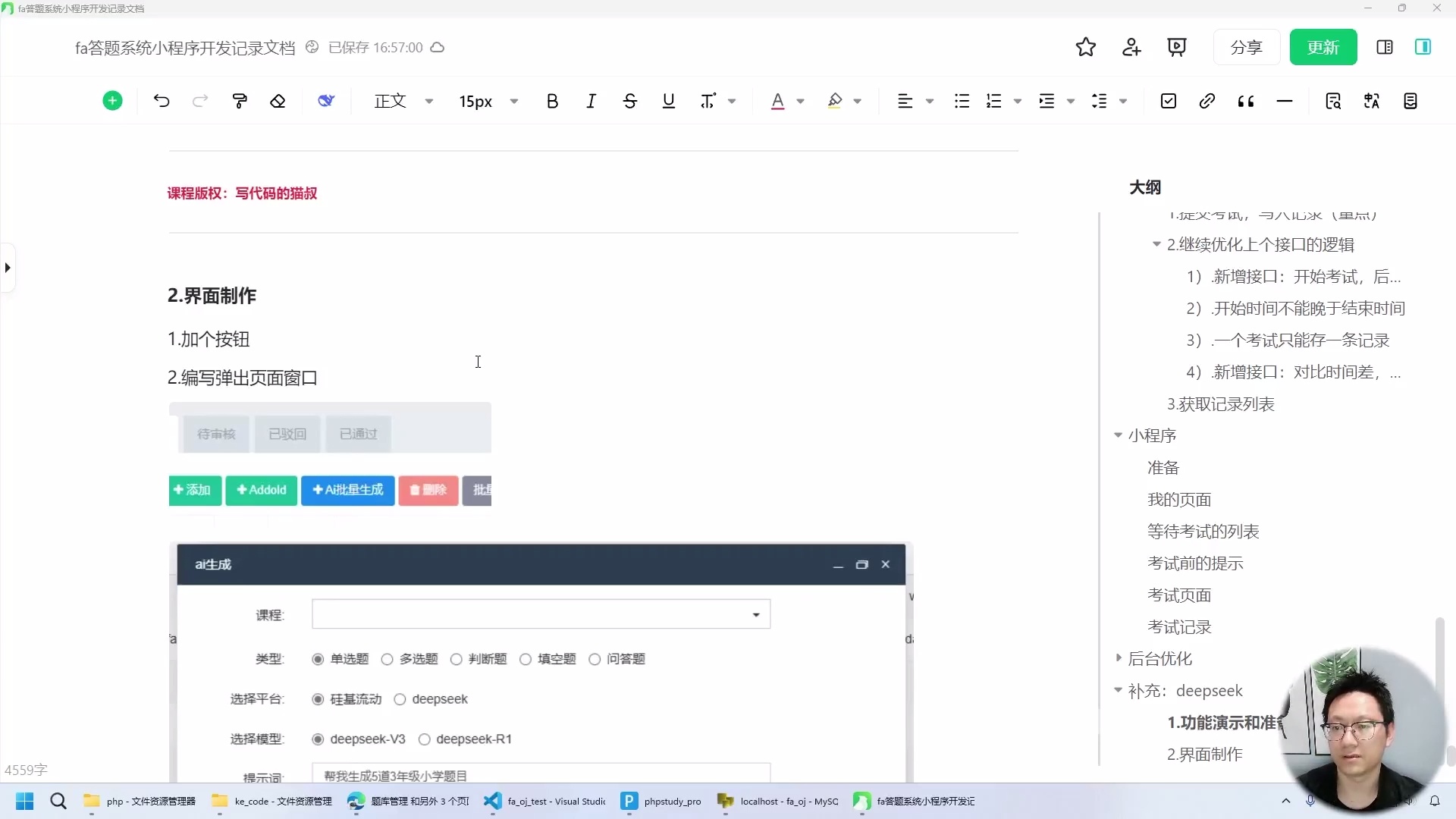Insert a checklist item
1456x819 pixels.
1168,101
